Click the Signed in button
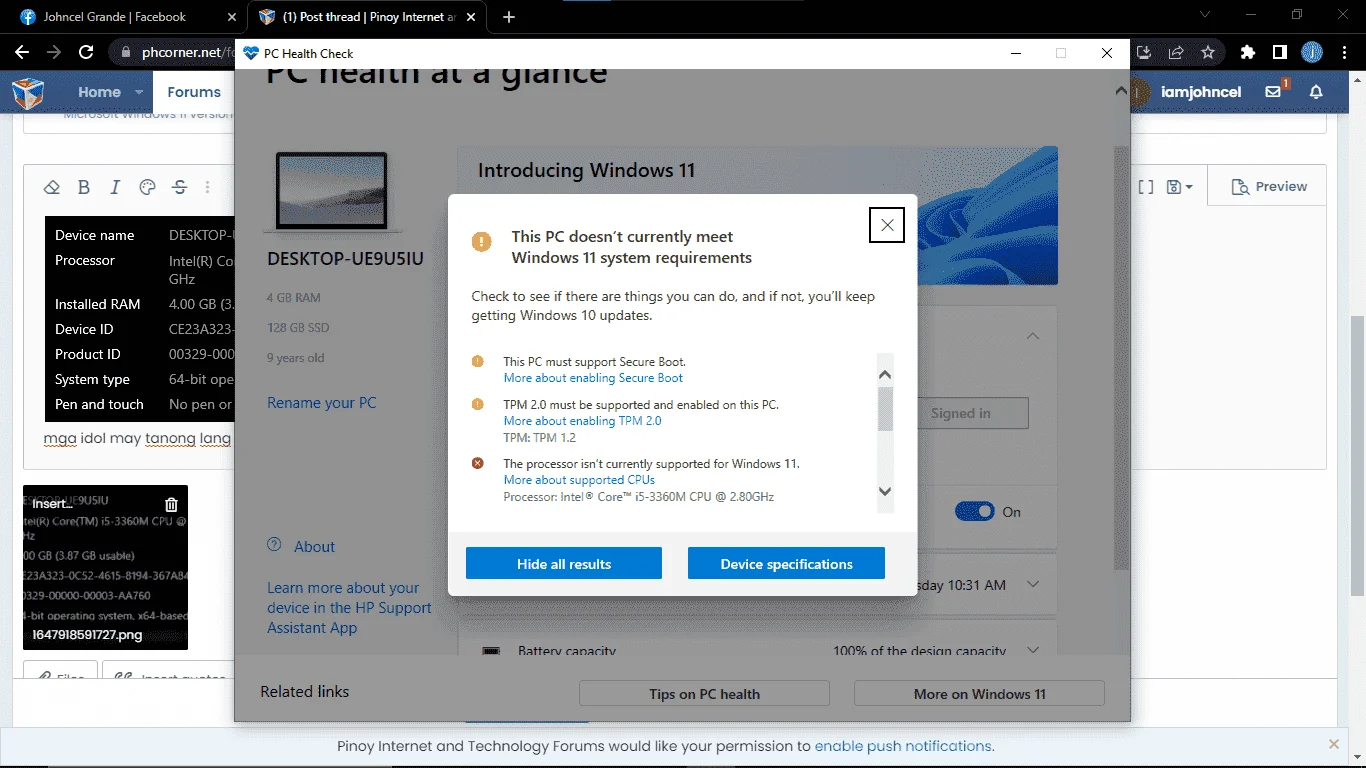1366x768 pixels. pyautogui.click(x=961, y=413)
